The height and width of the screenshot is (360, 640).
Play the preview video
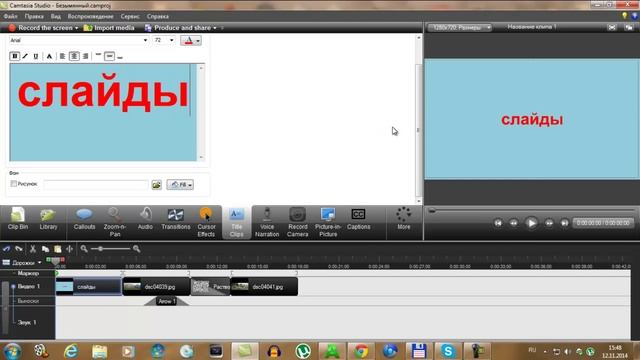point(531,223)
